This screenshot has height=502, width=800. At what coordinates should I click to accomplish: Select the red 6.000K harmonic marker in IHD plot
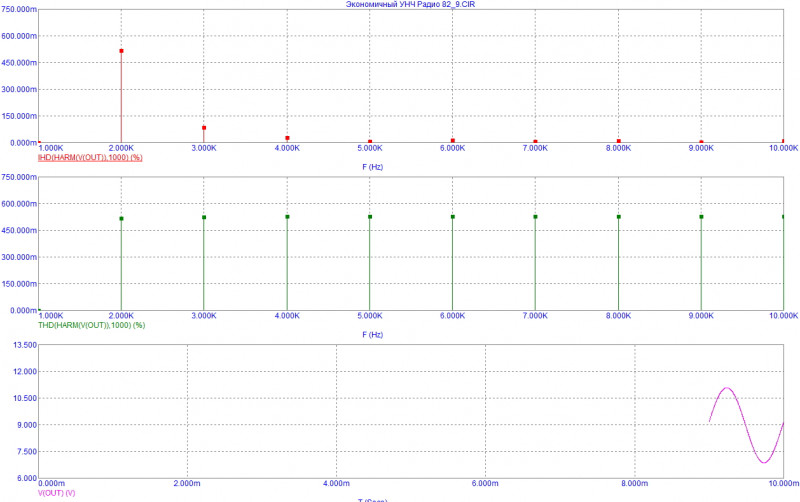pyautogui.click(x=453, y=141)
